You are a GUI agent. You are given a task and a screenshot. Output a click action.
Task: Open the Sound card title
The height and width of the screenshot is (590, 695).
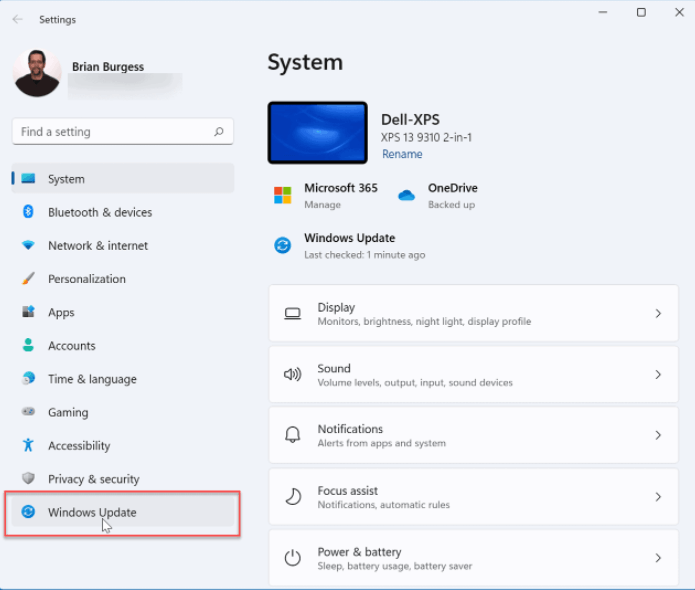(334, 368)
